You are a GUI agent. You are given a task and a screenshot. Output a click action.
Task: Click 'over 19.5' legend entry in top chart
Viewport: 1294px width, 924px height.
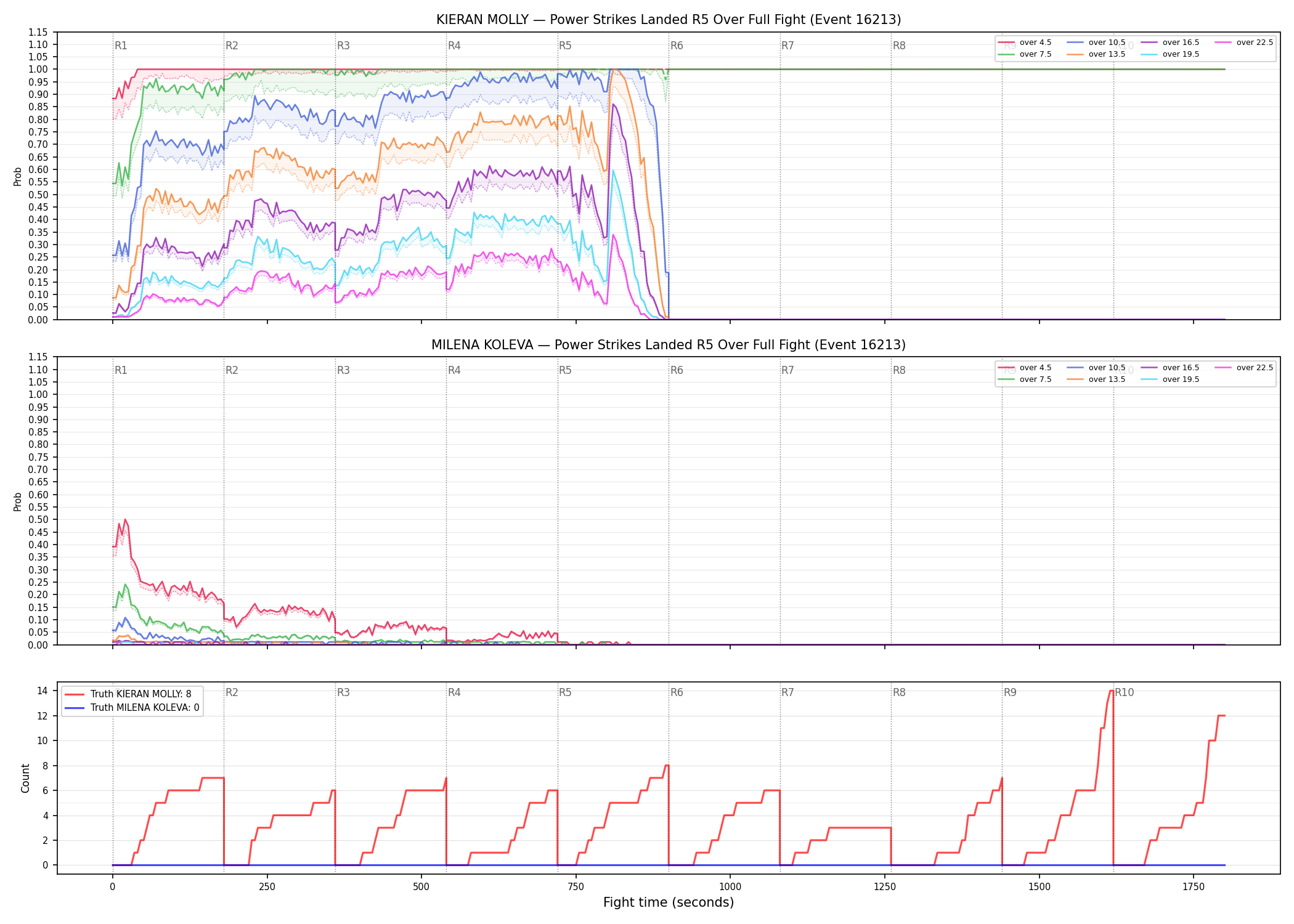[1170, 54]
